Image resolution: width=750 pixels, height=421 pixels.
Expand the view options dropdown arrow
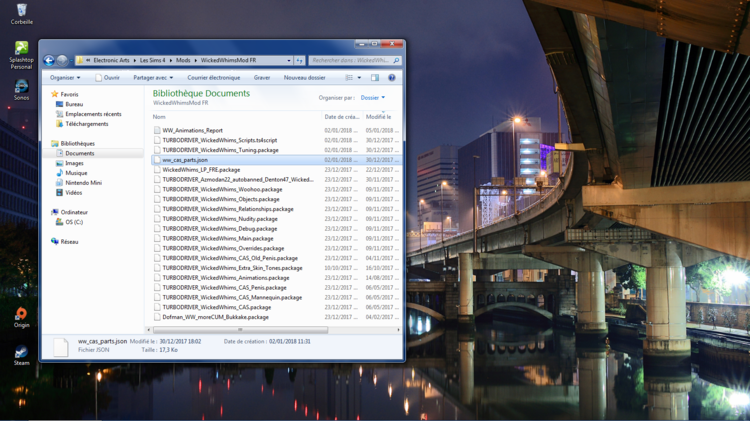click(359, 78)
